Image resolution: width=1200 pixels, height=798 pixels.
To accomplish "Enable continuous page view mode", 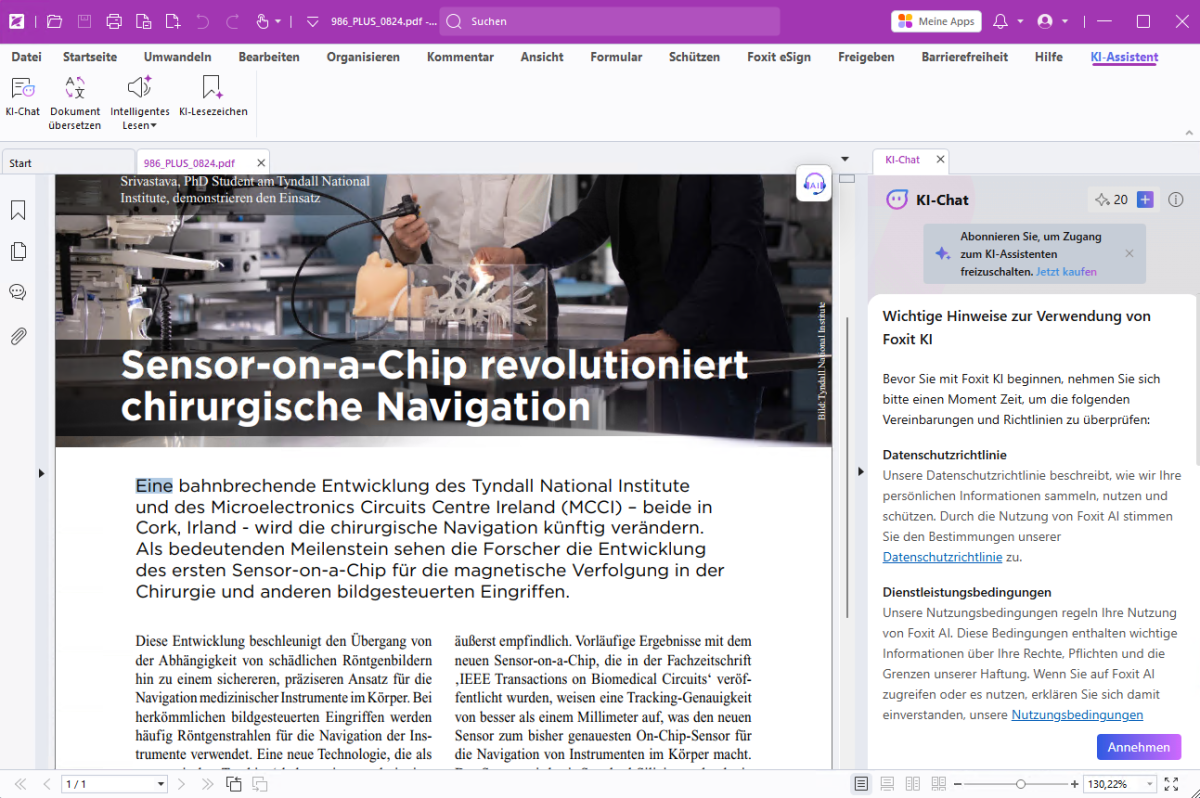I will (887, 784).
